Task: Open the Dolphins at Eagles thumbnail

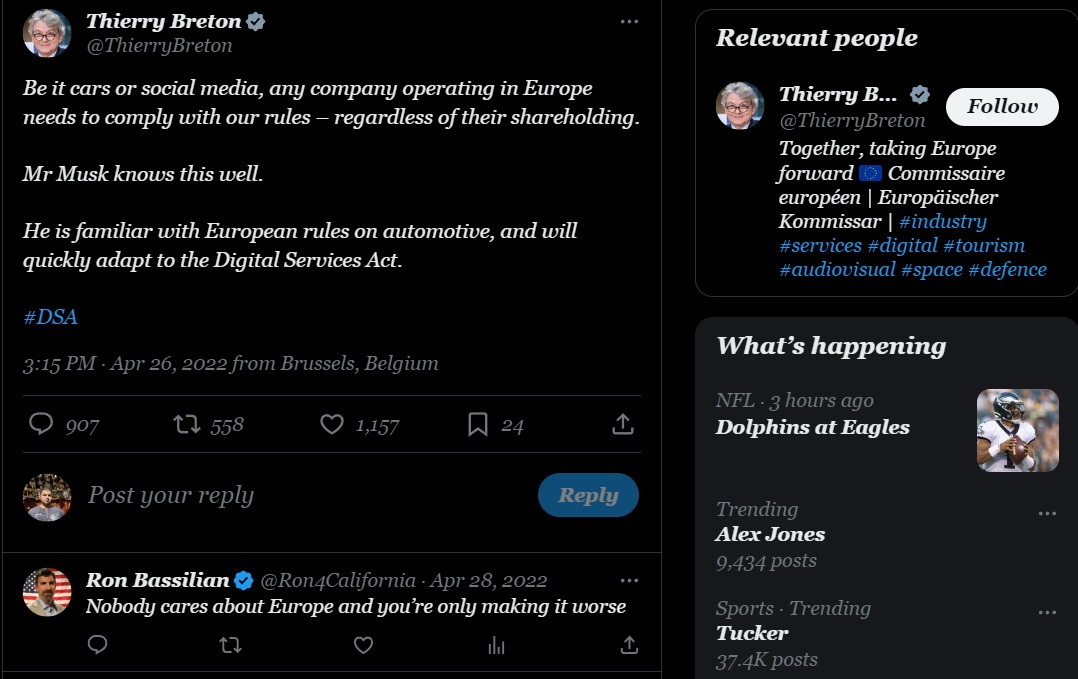Action: coord(1017,430)
